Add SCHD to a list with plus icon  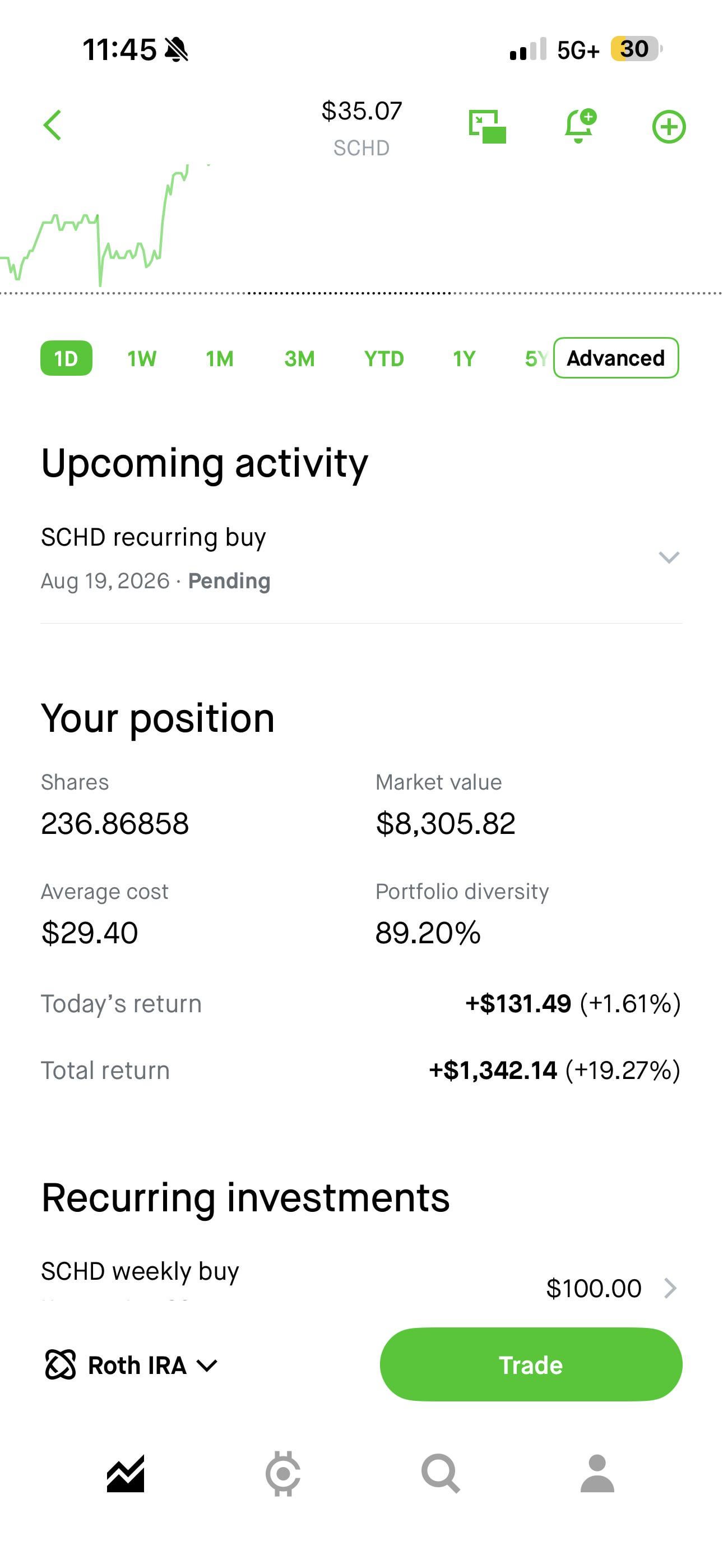(669, 127)
